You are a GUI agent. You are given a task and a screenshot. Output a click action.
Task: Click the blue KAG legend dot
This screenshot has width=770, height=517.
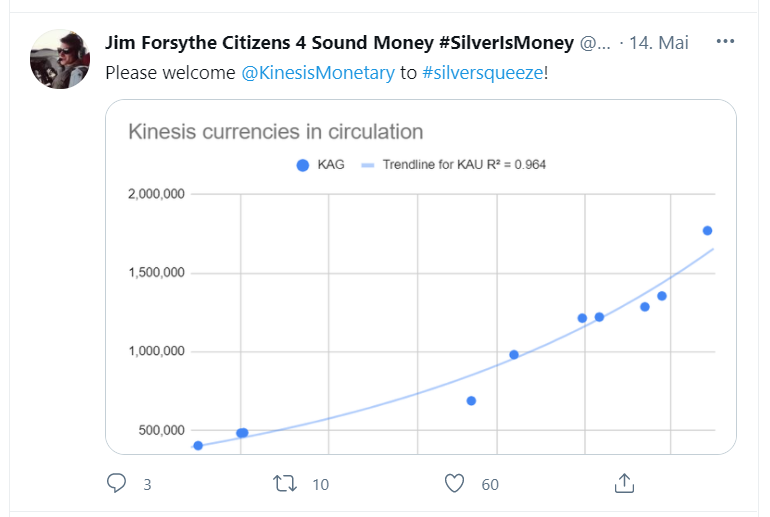coord(303,165)
